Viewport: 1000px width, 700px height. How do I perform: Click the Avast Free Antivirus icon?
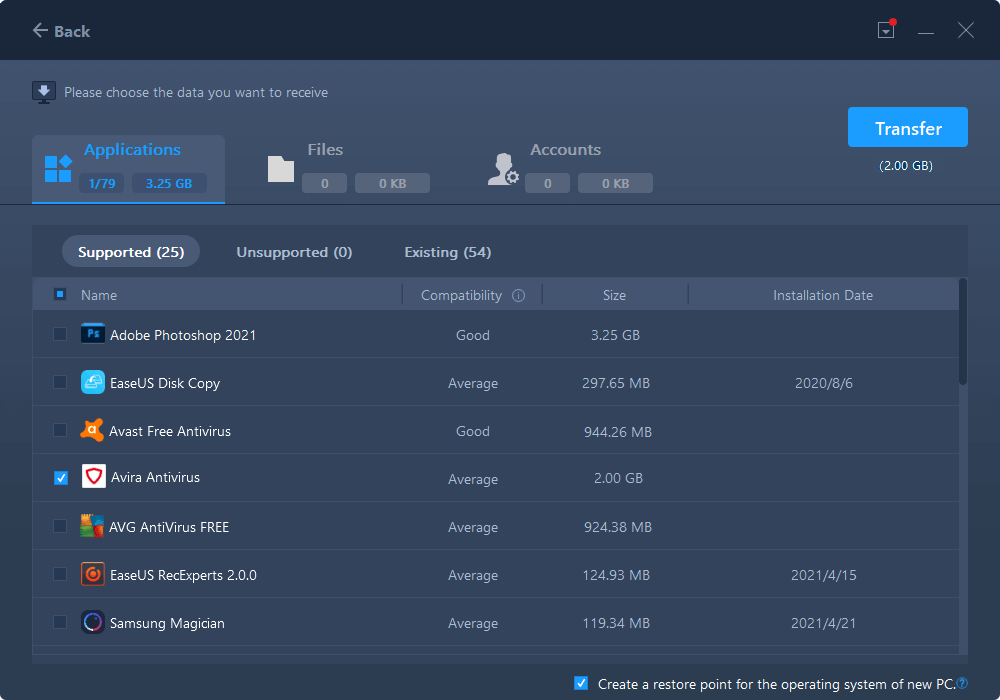coord(92,430)
